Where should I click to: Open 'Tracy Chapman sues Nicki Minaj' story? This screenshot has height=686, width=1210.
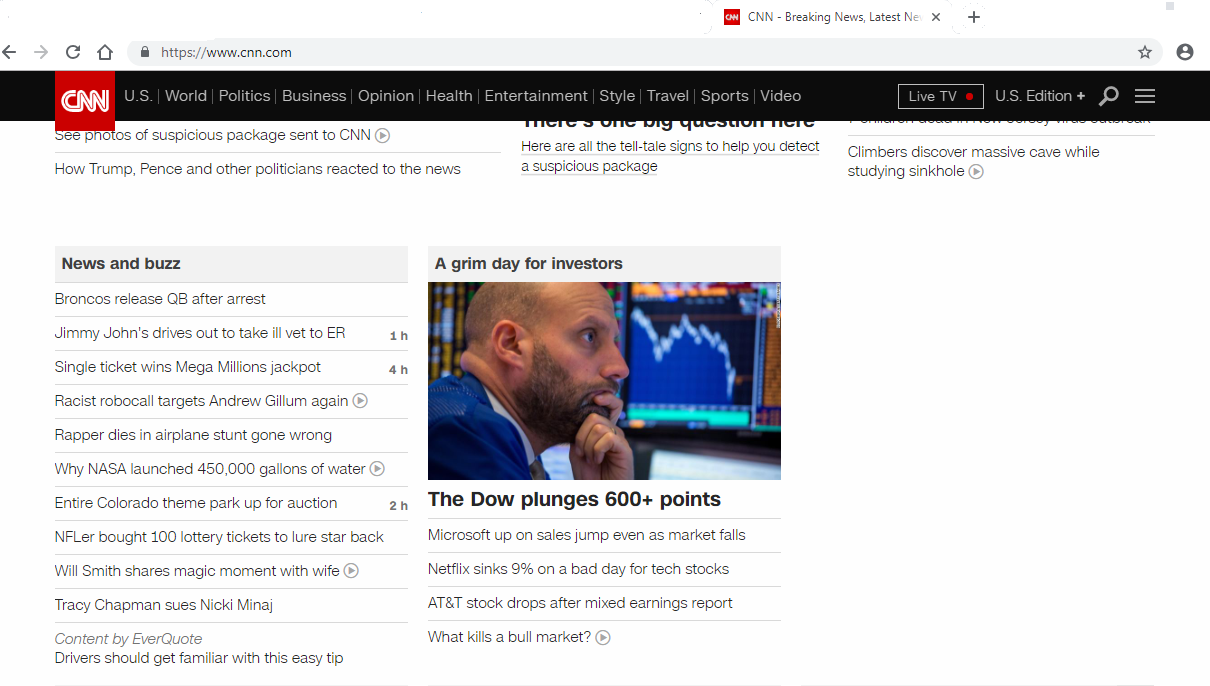pos(164,605)
